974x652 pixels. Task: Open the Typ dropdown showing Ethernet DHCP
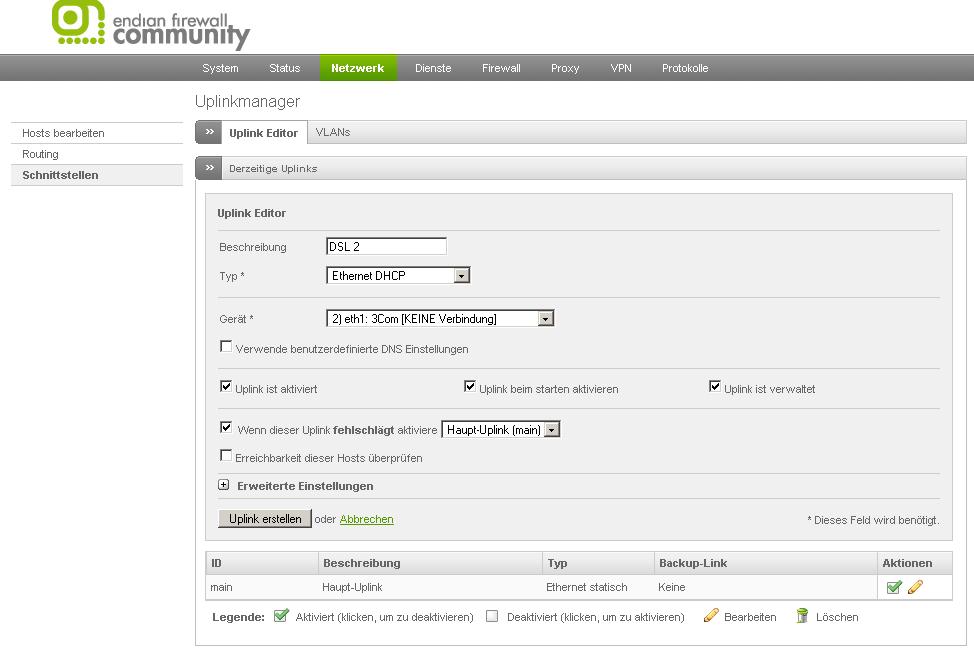point(398,276)
